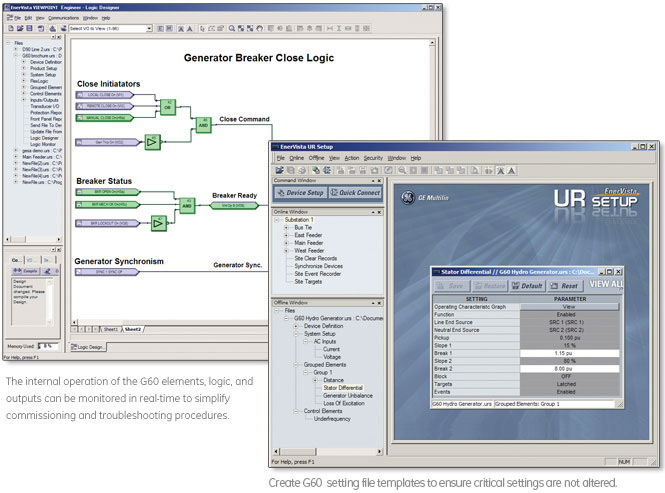Click the Device Setup button
665x493 pixels.
300,193
